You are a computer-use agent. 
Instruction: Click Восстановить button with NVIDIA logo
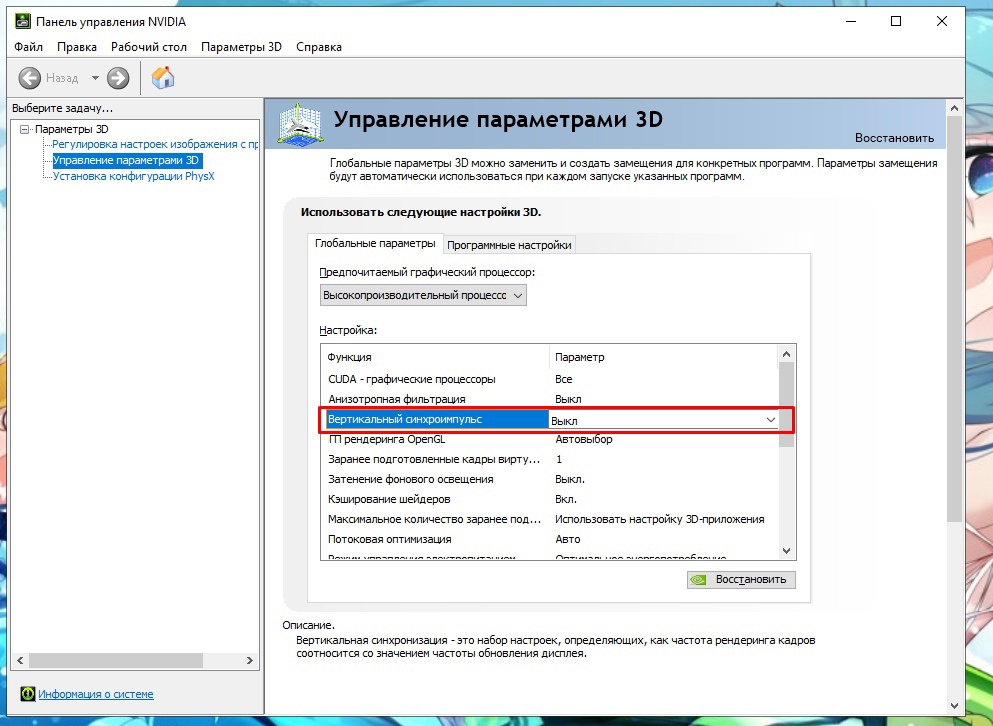pyautogui.click(x=741, y=579)
